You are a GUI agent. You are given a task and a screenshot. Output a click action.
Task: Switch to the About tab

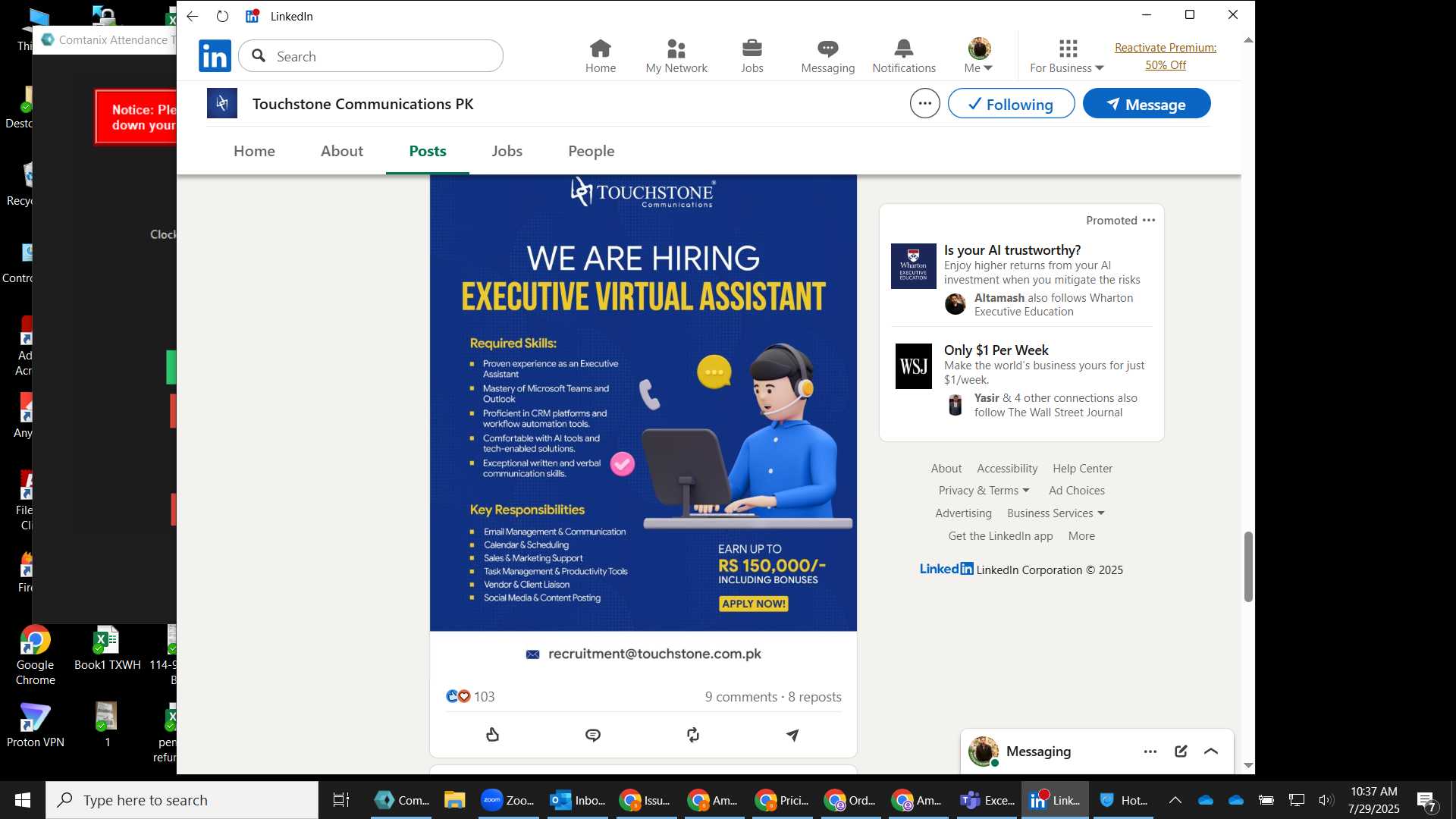(x=342, y=151)
